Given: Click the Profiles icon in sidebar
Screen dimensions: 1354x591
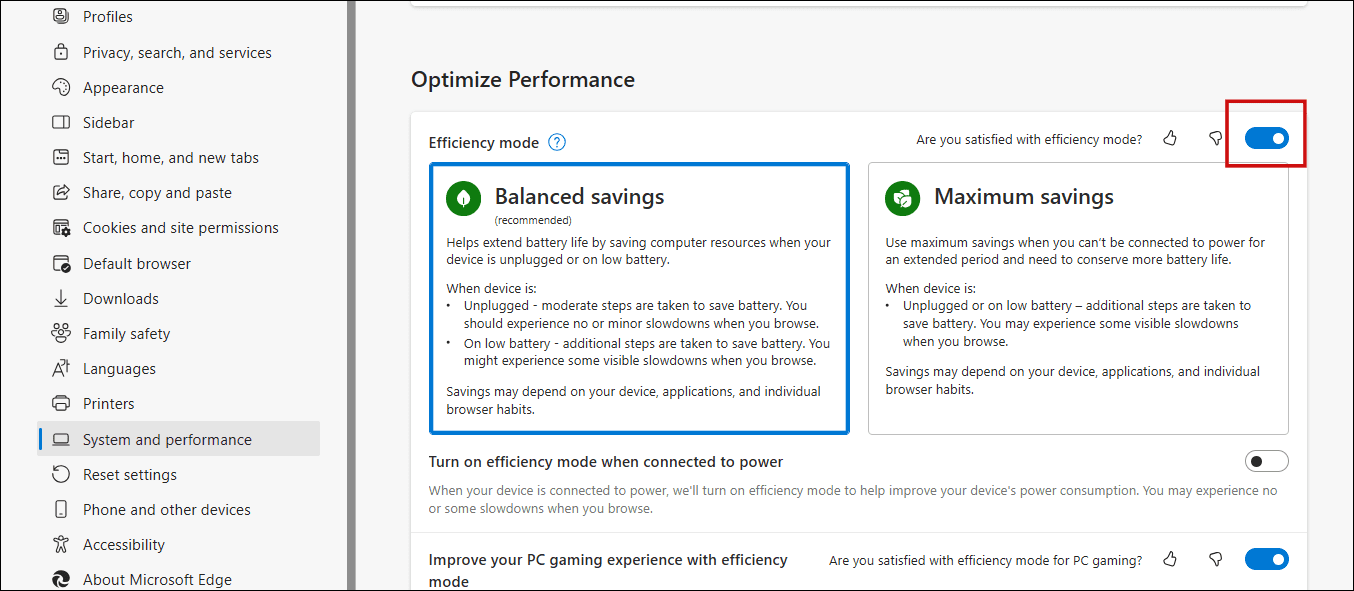Looking at the screenshot, I should click(x=62, y=16).
